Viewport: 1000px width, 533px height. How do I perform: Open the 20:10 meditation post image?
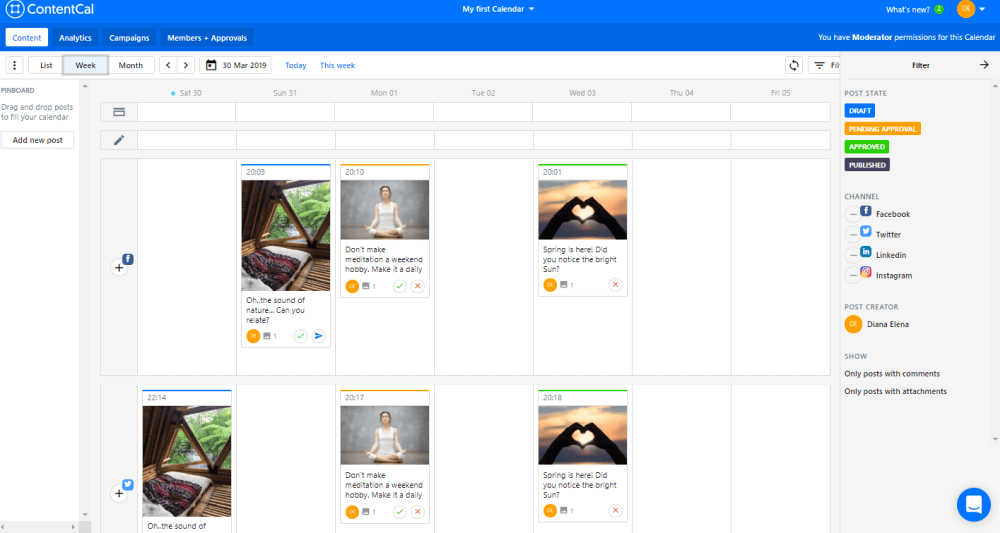(385, 210)
